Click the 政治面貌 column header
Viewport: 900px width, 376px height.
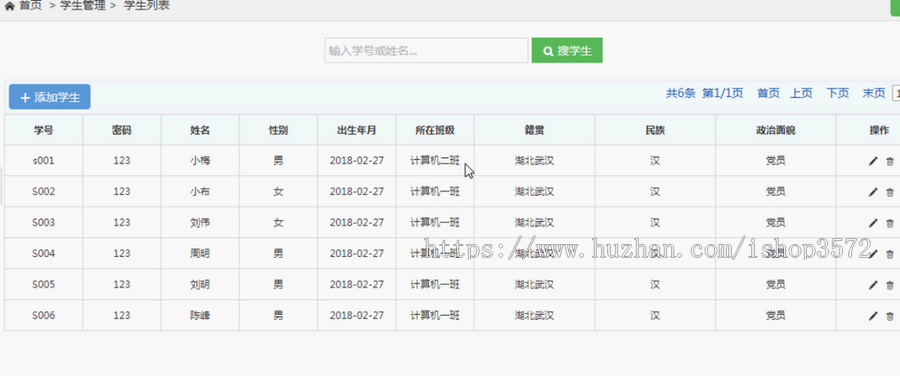pyautogui.click(x=775, y=130)
